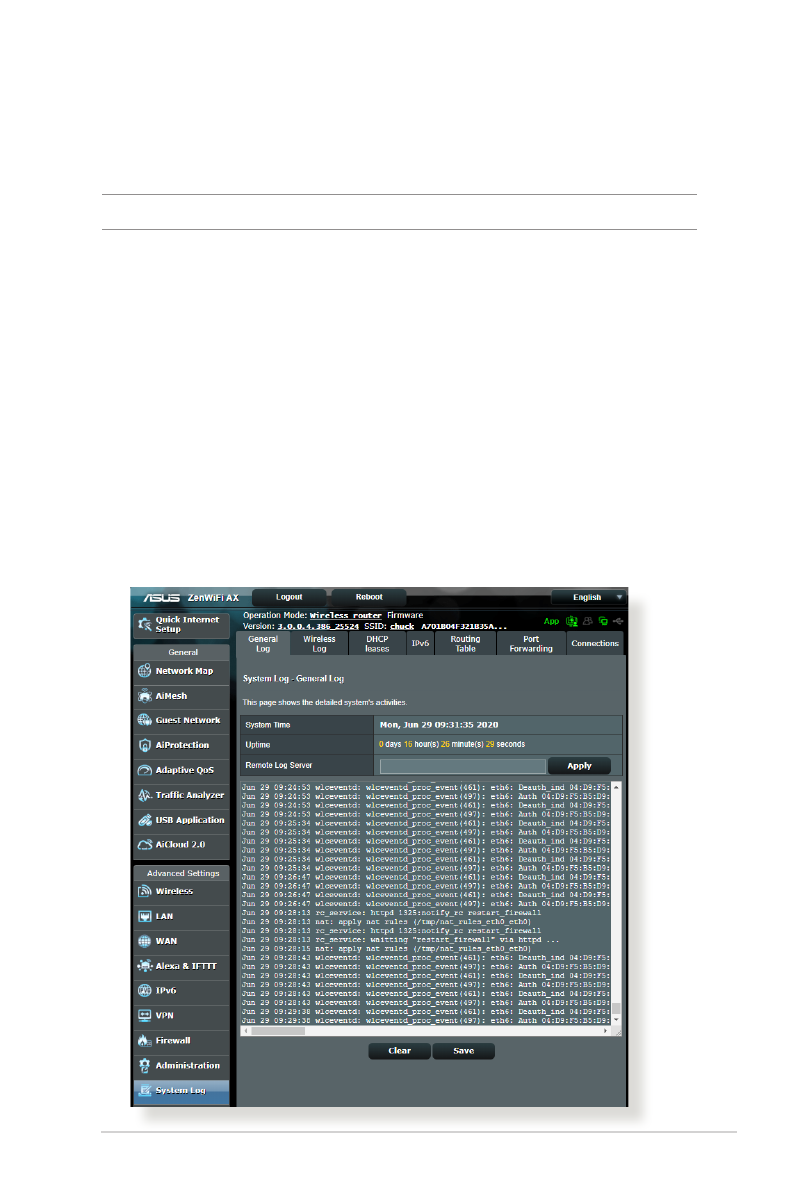Open the AiCloud 2.0 cloud icon
The height and width of the screenshot is (1196, 794).
pos(144,845)
